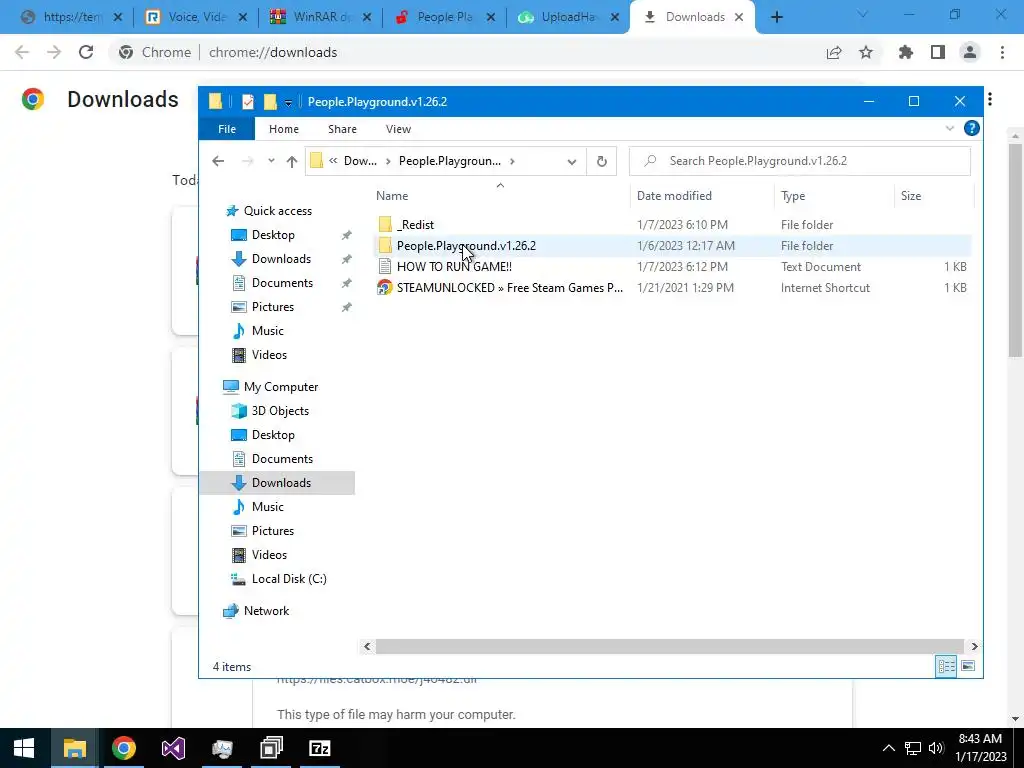Switch to large icons view layout

pos(968,666)
